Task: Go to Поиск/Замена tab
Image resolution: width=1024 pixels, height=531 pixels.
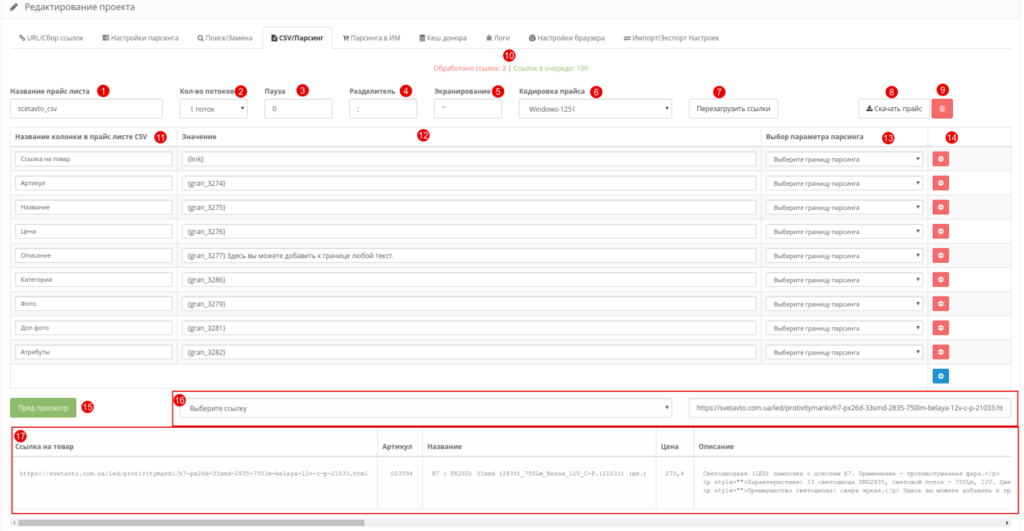Action: (225, 38)
